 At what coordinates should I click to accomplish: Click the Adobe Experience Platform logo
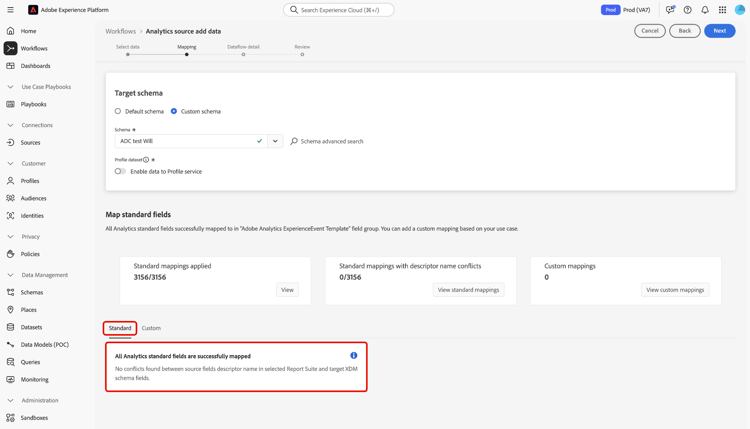(33, 10)
